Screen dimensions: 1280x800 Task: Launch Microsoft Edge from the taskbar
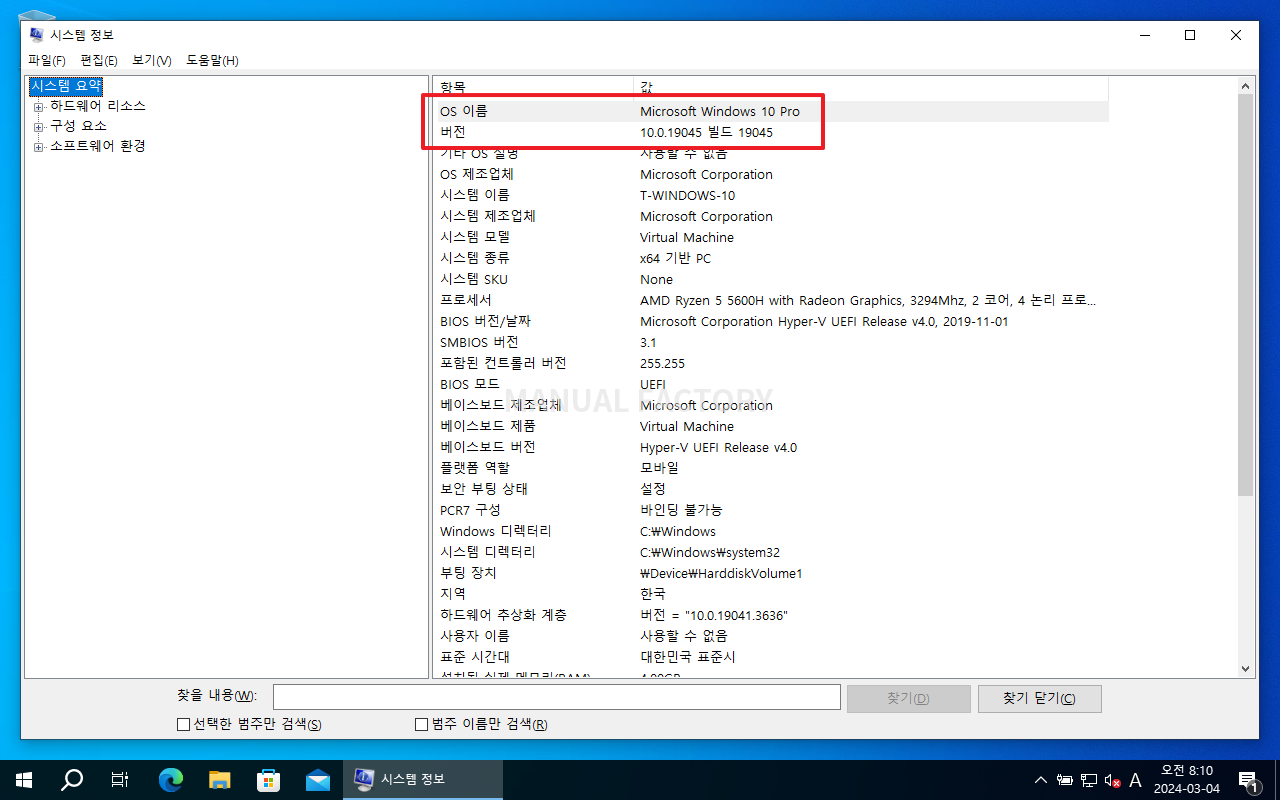pos(171,780)
